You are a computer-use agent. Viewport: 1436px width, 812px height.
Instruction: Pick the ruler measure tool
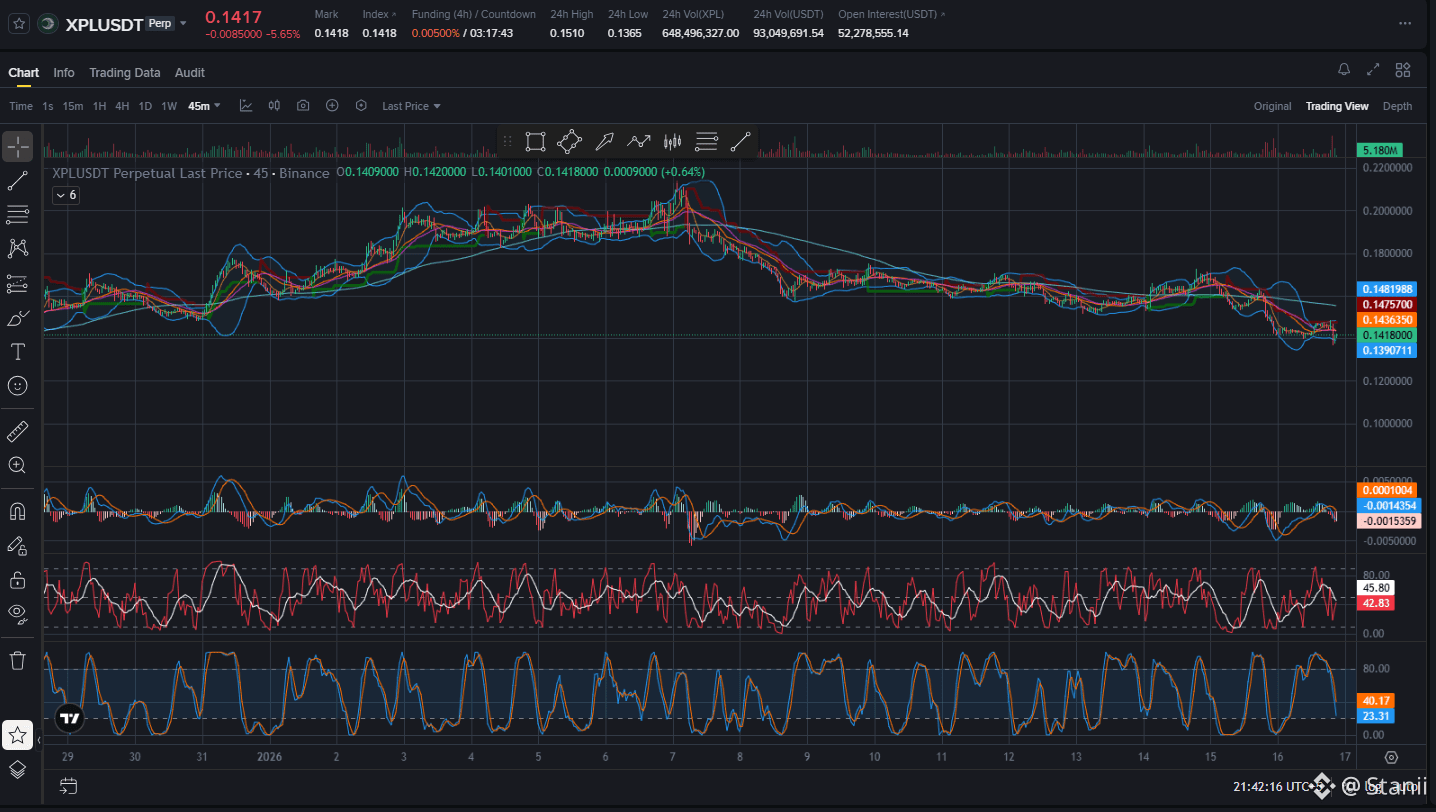coord(17,431)
